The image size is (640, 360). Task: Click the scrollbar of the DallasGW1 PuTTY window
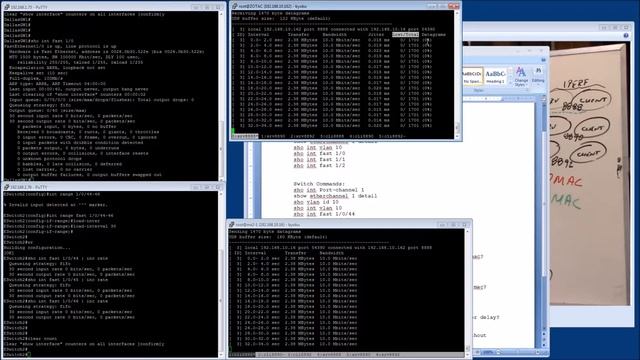click(222, 96)
